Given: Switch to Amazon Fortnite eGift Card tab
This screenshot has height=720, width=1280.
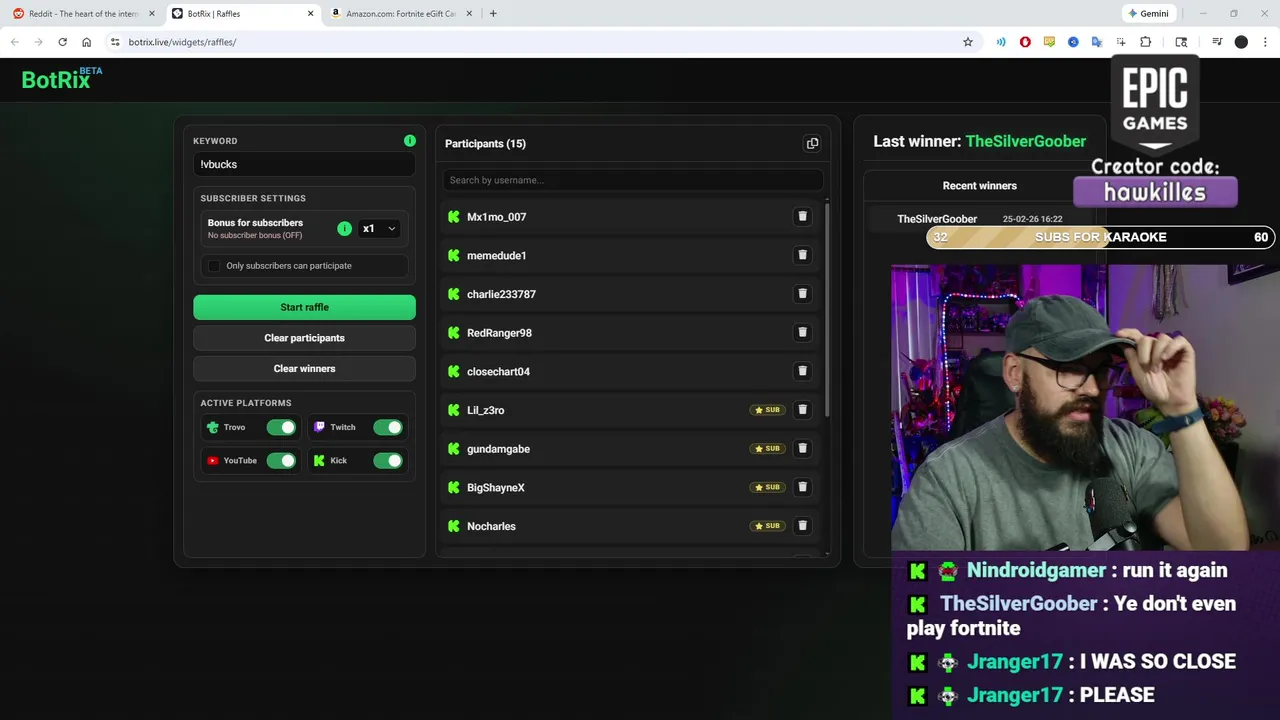Looking at the screenshot, I should click(400, 13).
